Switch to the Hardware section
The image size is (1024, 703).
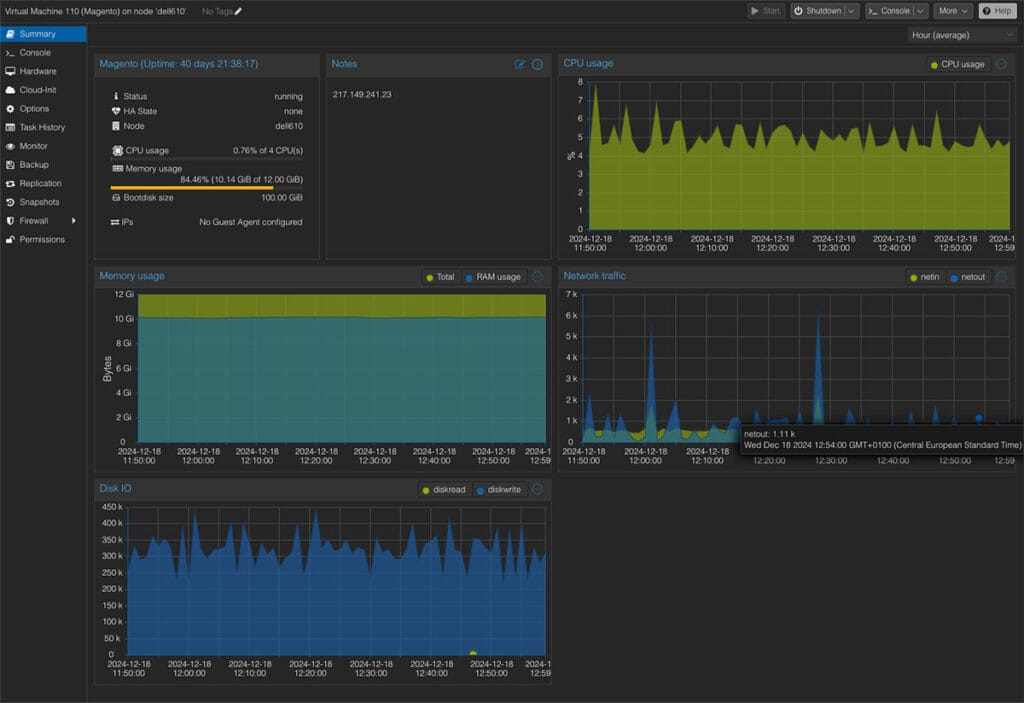tap(38, 71)
